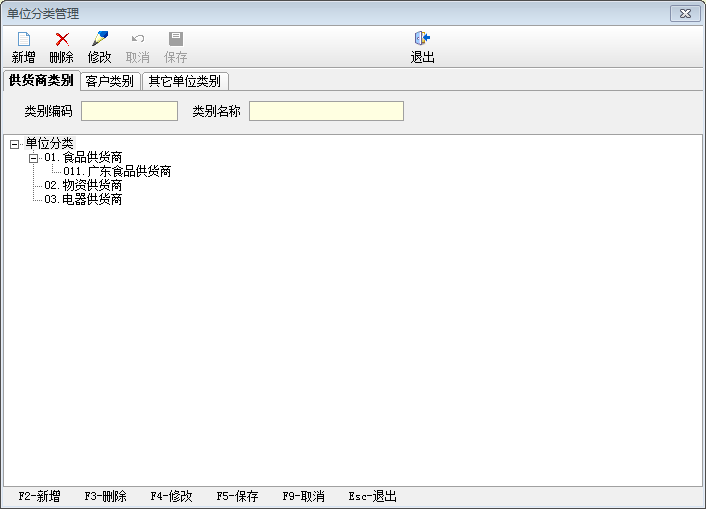
Task: Switch to the 供货商类别 tab
Action: click(41, 81)
